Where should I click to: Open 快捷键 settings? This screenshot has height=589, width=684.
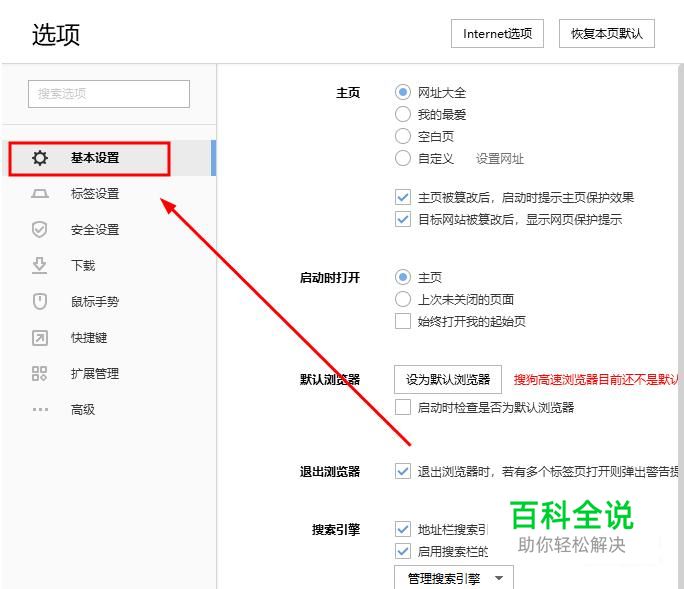tap(108, 338)
